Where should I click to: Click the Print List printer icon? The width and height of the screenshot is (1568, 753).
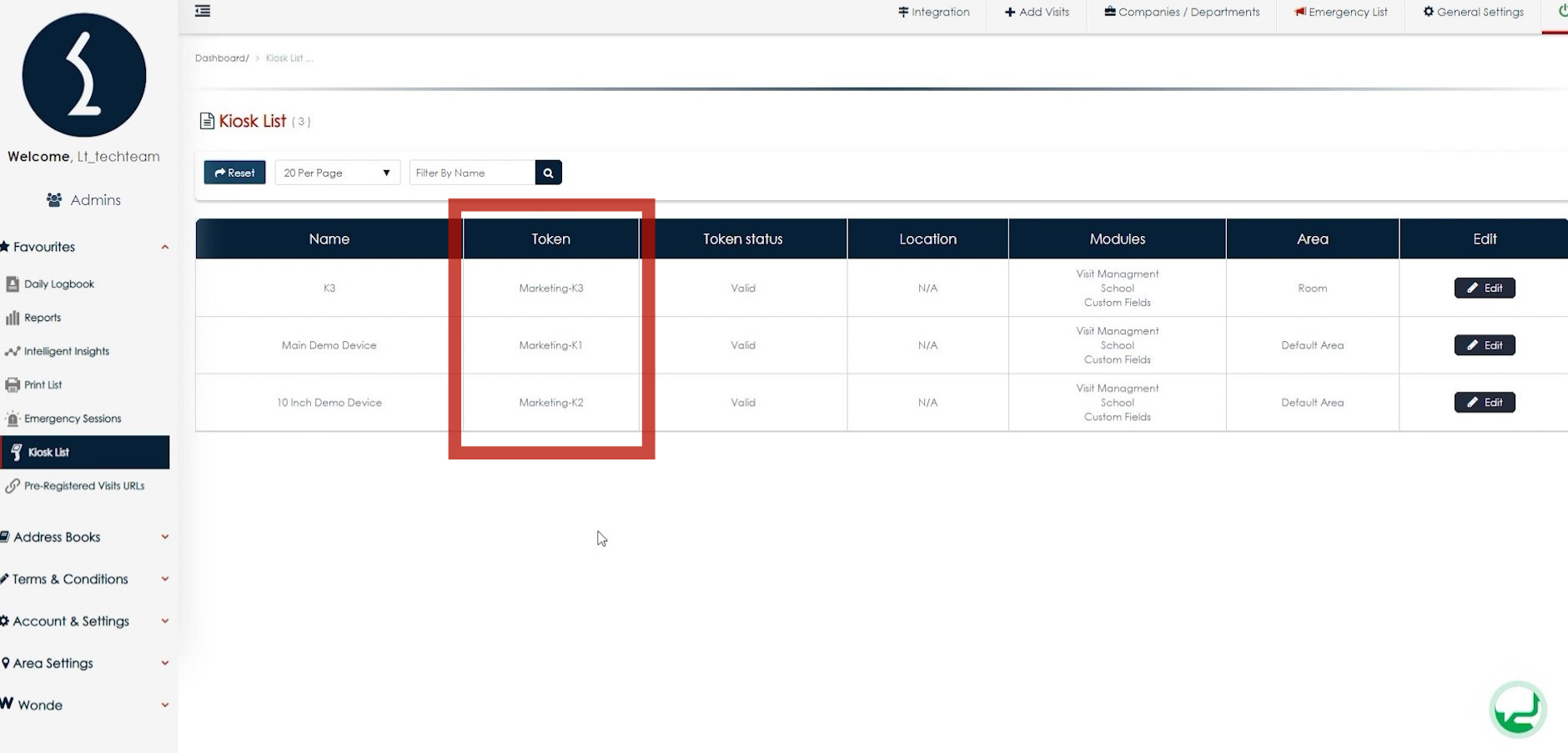[x=13, y=384]
